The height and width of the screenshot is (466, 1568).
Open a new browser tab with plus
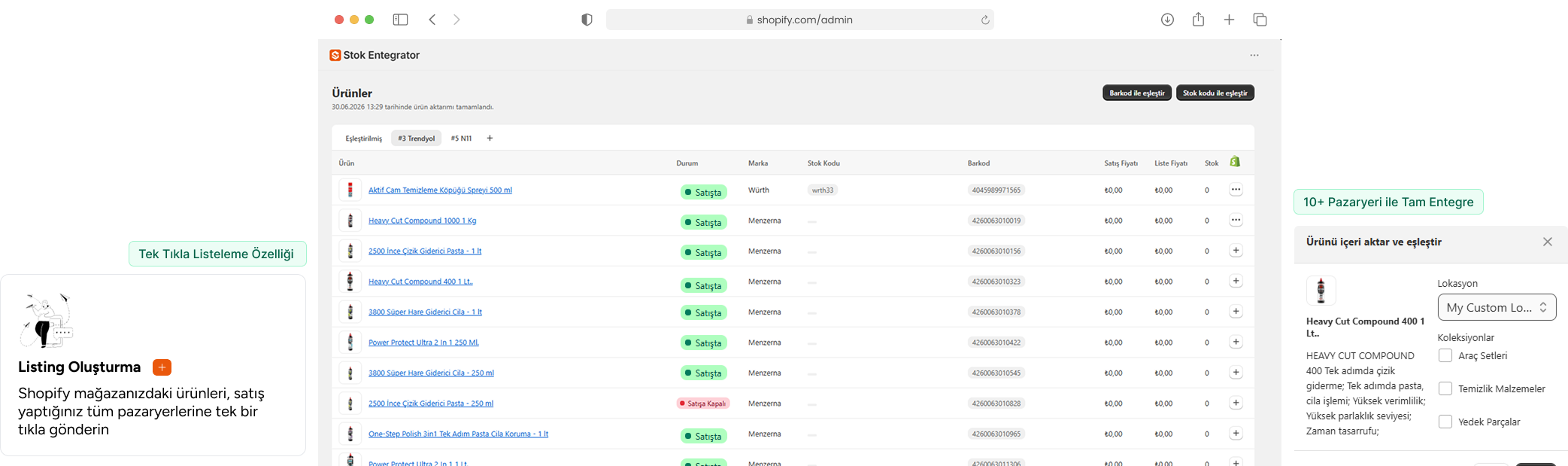pos(1229,20)
